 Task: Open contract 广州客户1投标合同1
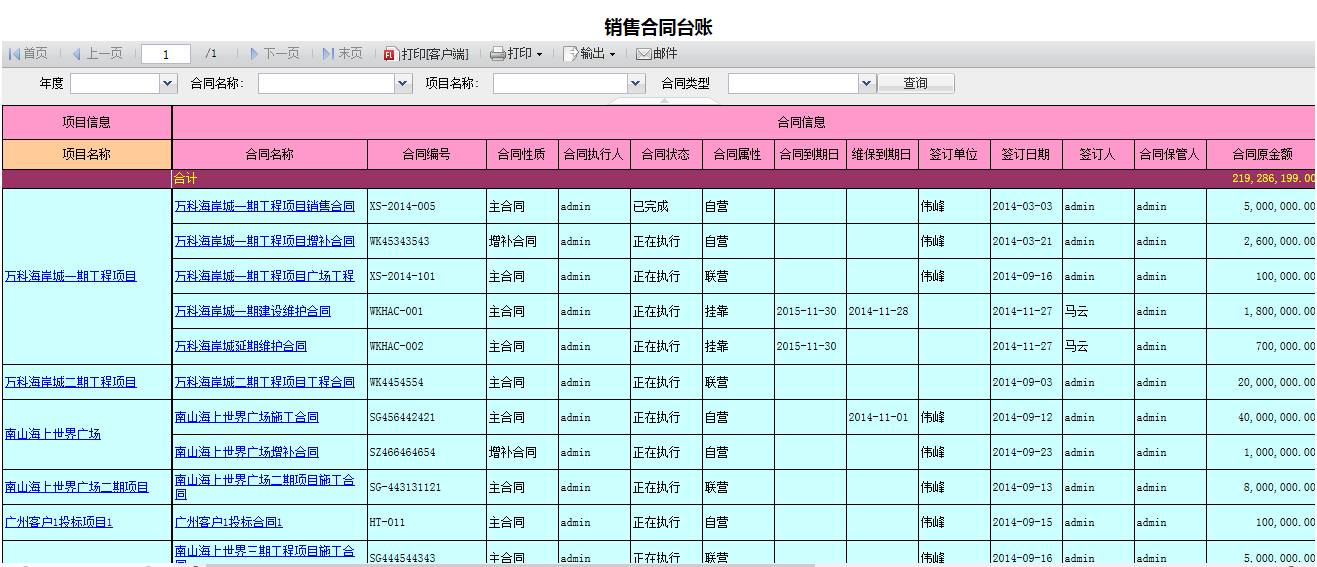pyautogui.click(x=229, y=522)
